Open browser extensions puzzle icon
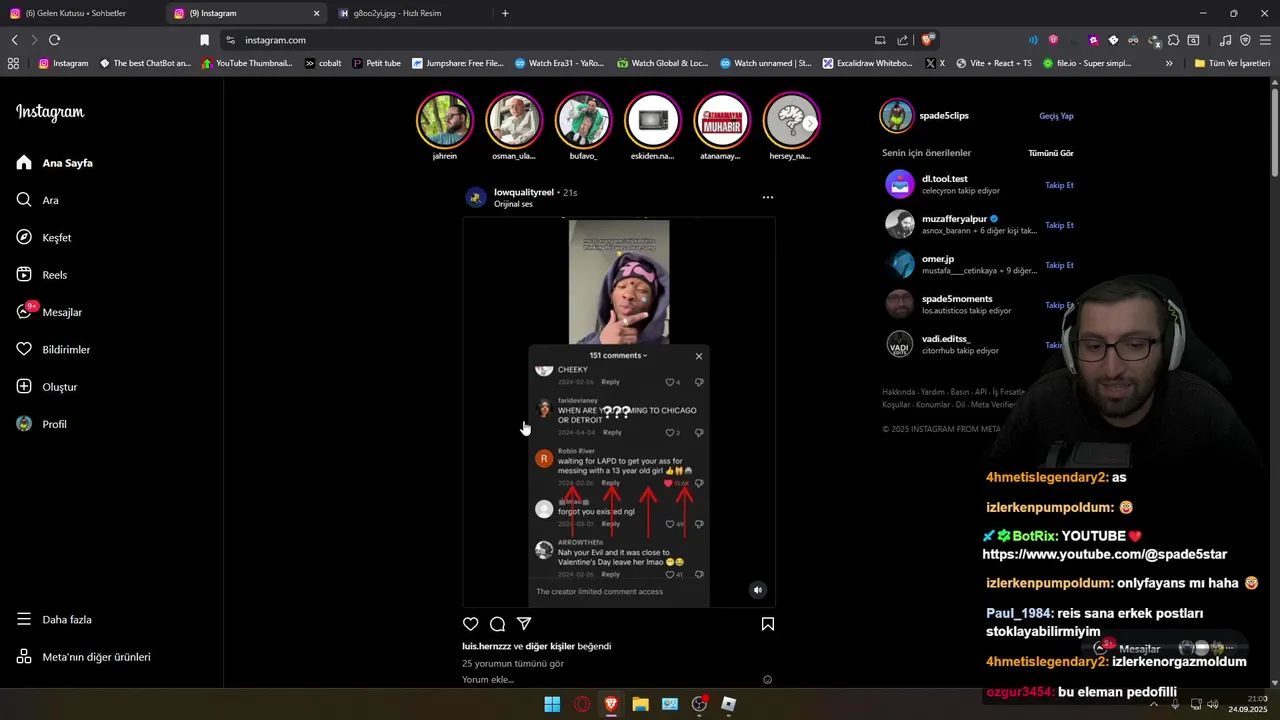Image resolution: width=1280 pixels, height=720 pixels. [x=1174, y=40]
